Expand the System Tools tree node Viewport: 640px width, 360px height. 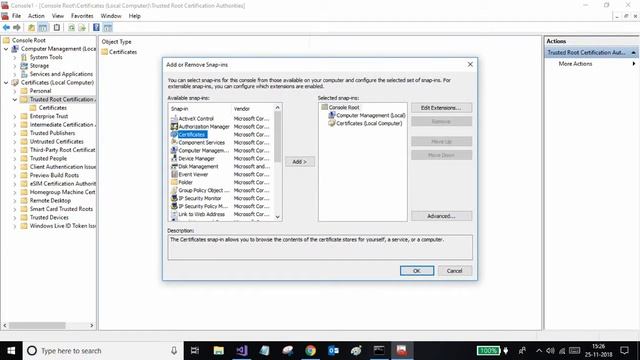[15, 58]
